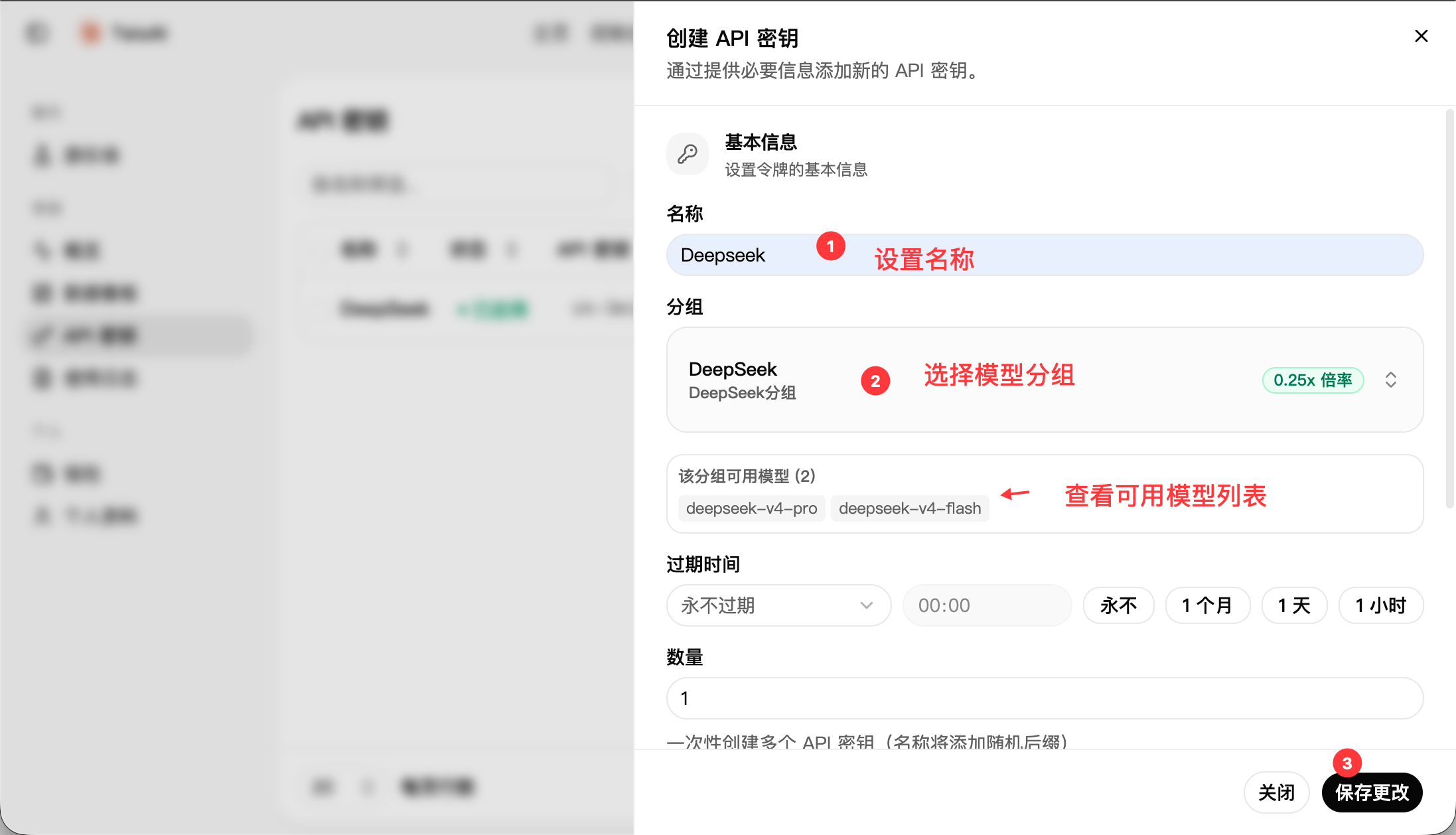Click the 该分组可用模型 (2) label
Viewport: 1456px width, 835px height.
(x=747, y=476)
